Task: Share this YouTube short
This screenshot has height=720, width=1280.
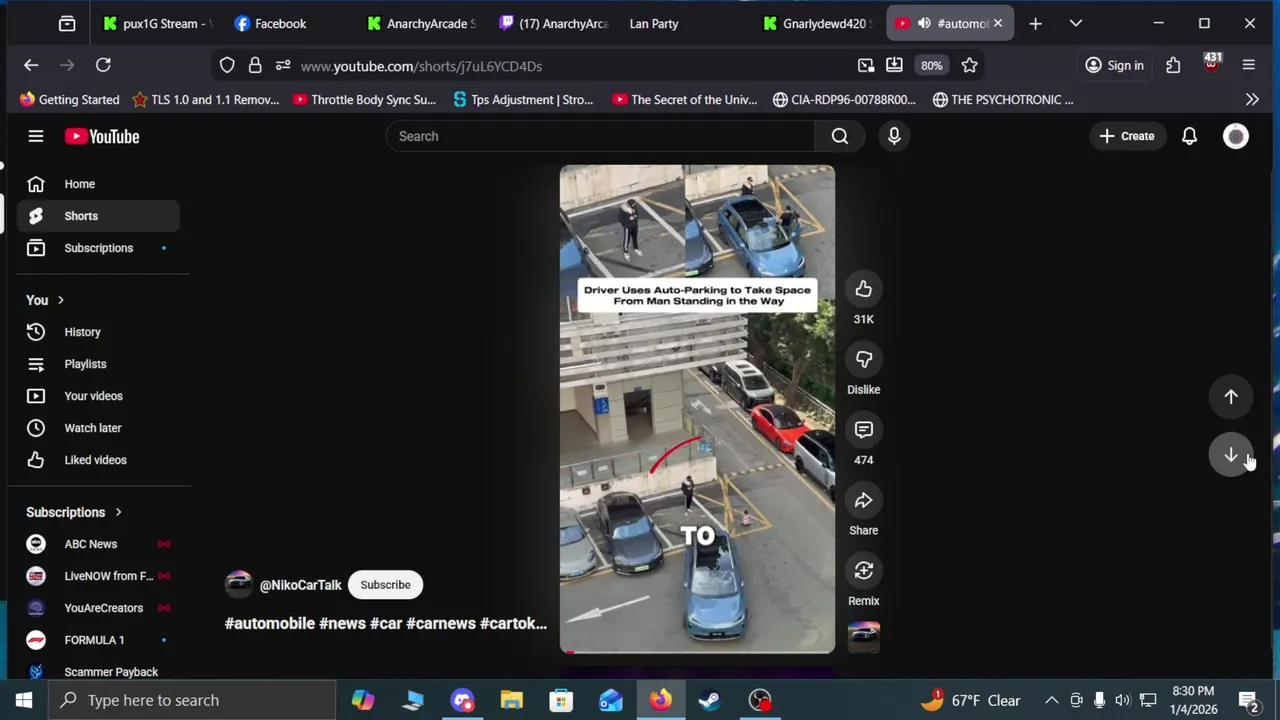Action: (x=863, y=501)
